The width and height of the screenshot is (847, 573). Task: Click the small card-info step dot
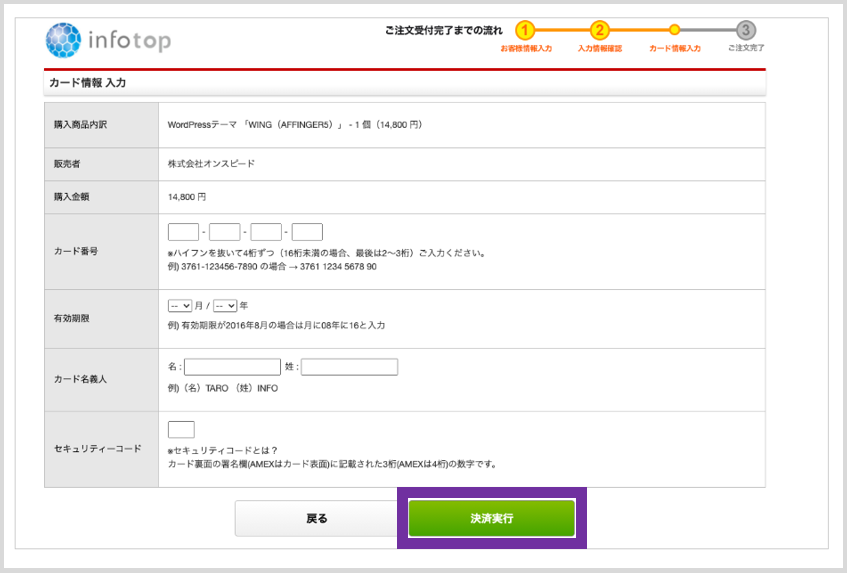click(x=674, y=30)
